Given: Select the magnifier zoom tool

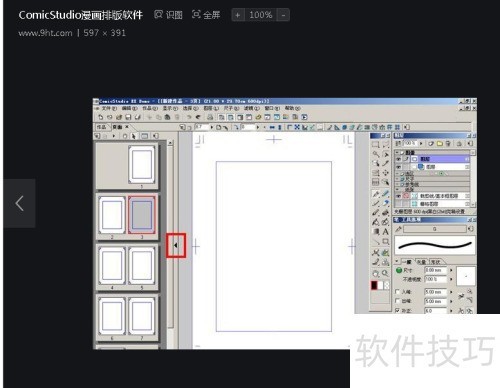Looking at the screenshot, I should pyautogui.click(x=386, y=273).
